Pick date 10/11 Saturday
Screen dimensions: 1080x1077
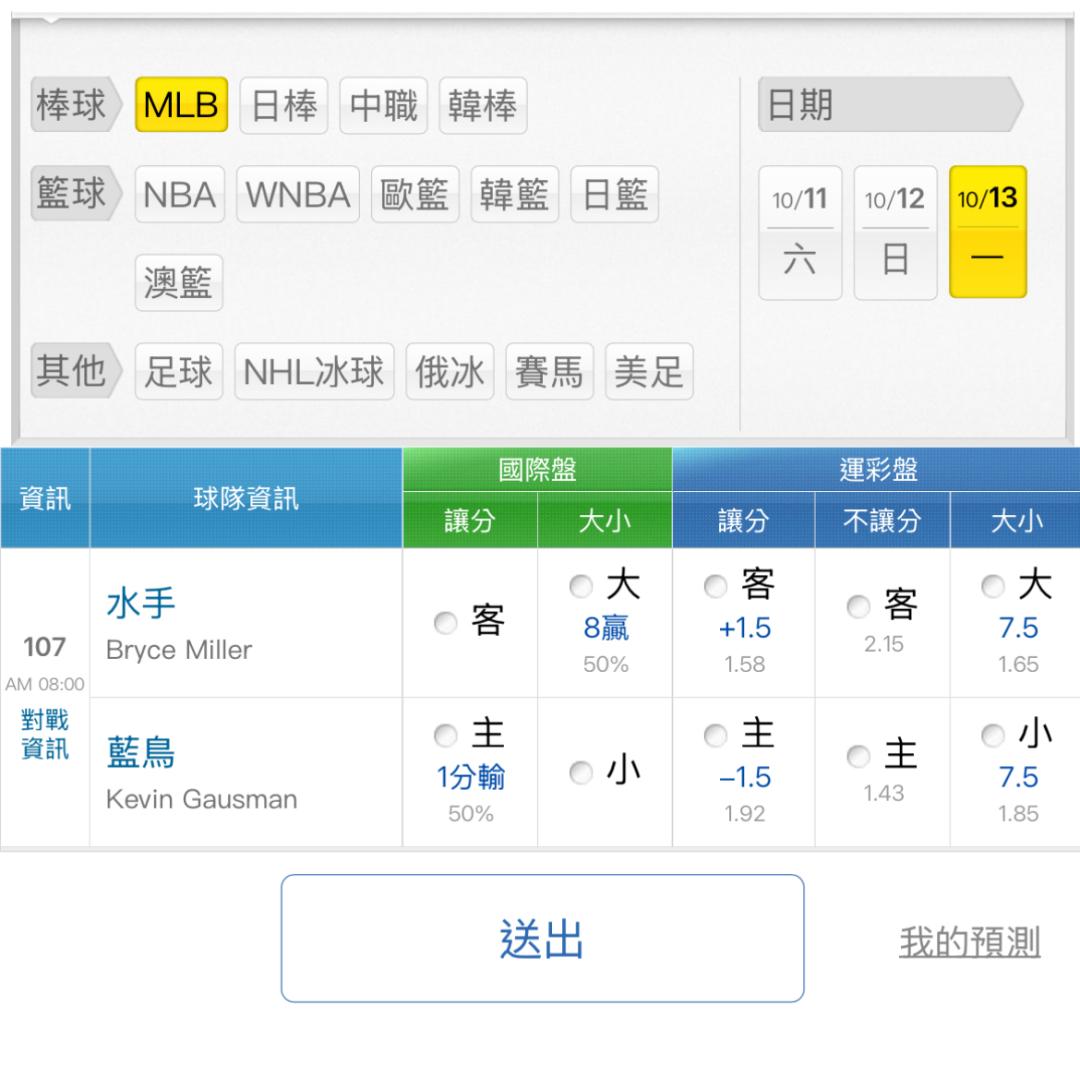(800, 232)
